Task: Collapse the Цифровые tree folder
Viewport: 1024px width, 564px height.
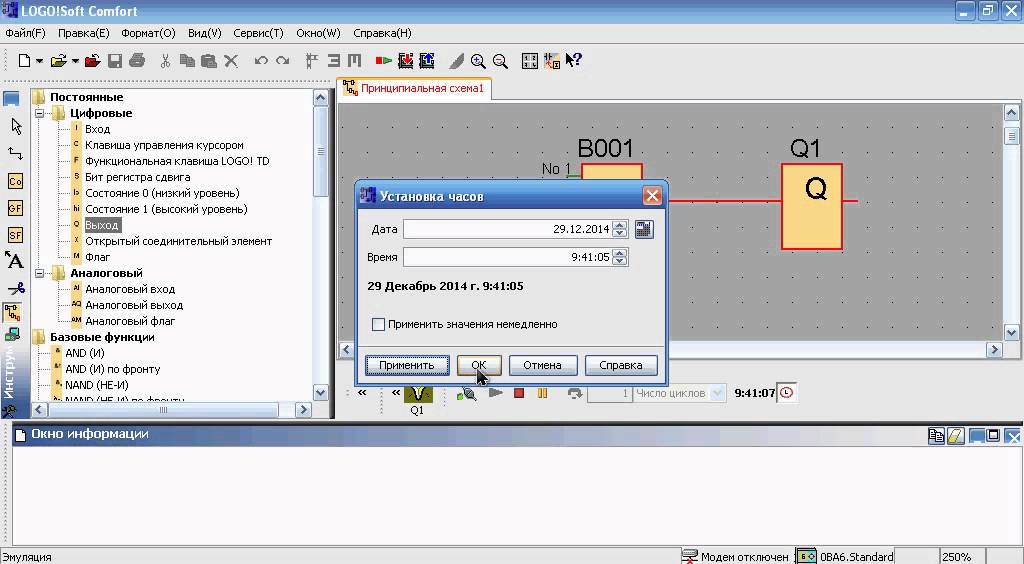Action: 40,113
